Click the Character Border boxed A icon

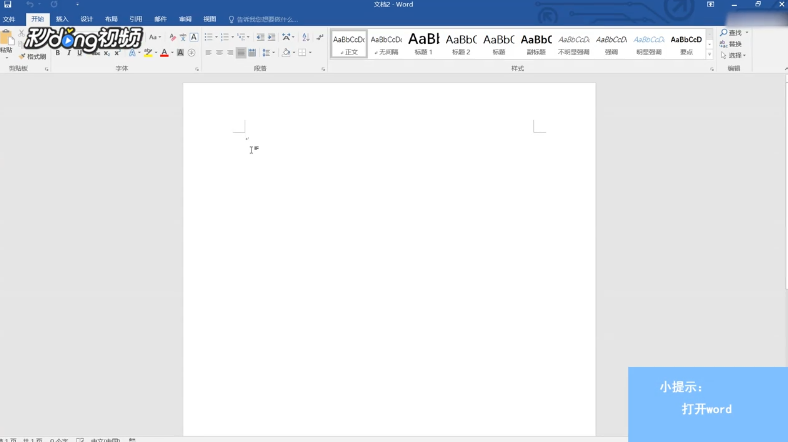pos(193,37)
